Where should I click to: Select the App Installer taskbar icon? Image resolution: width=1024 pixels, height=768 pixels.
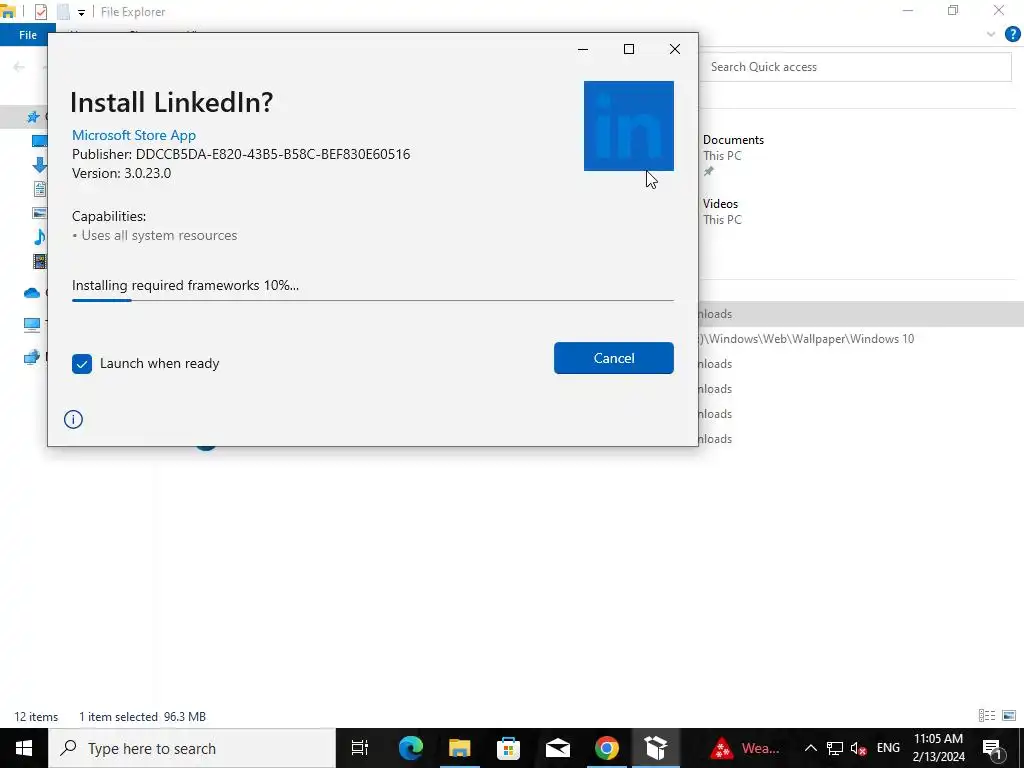coord(656,748)
